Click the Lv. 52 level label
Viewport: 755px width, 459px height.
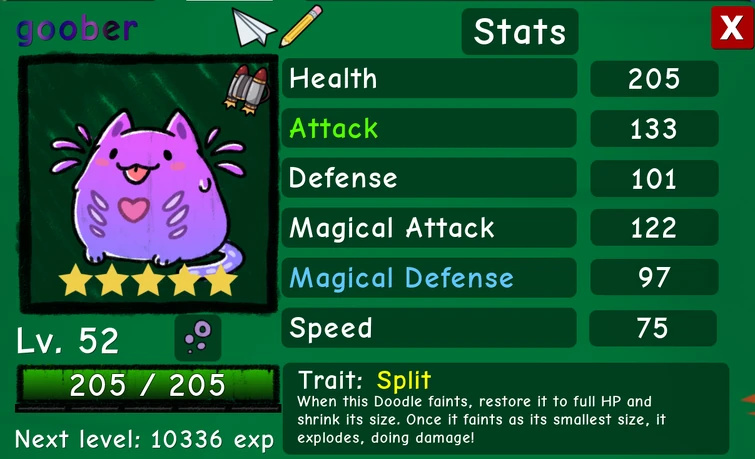67,341
